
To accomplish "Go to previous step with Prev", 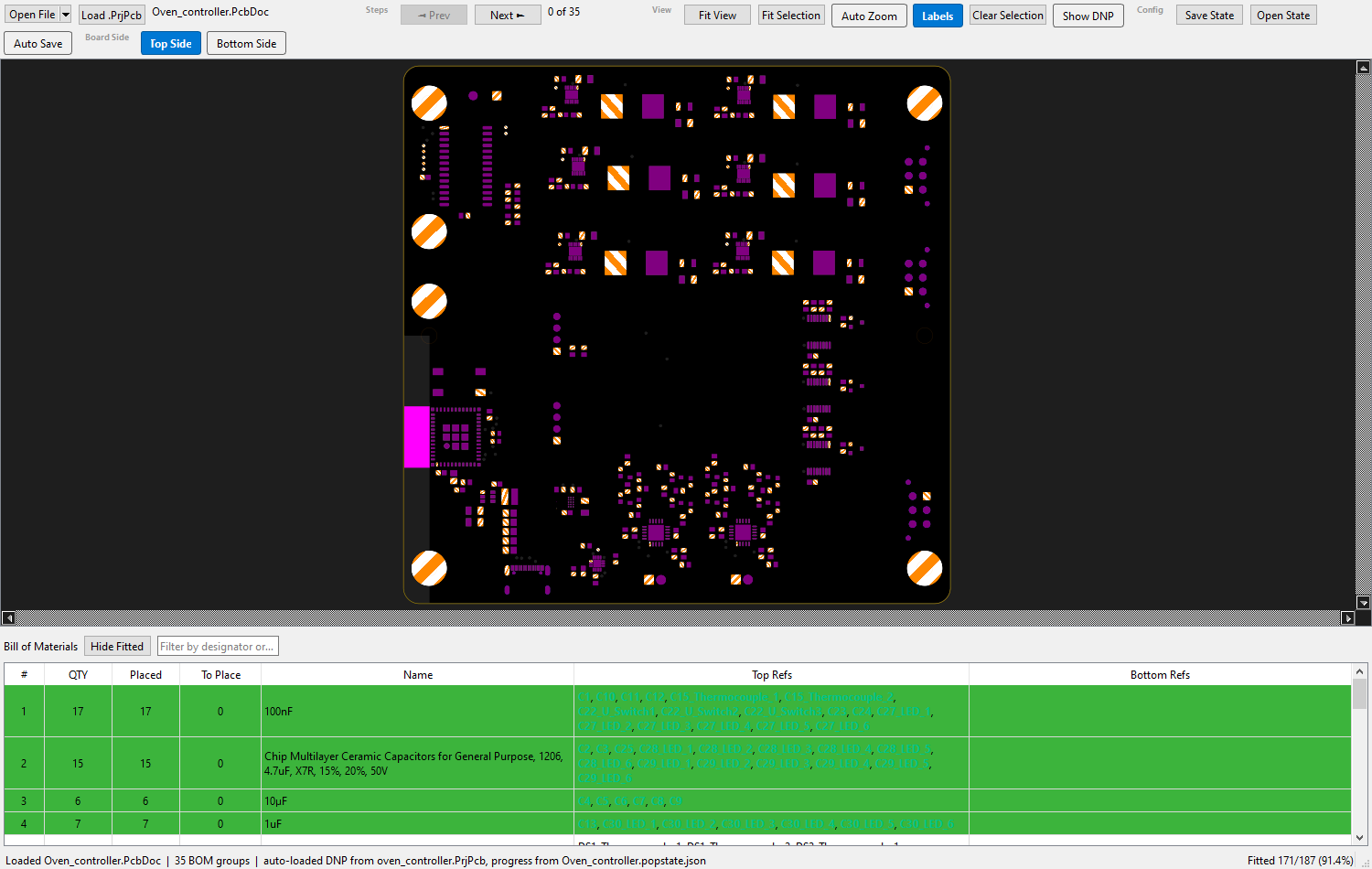I will 434,15.
